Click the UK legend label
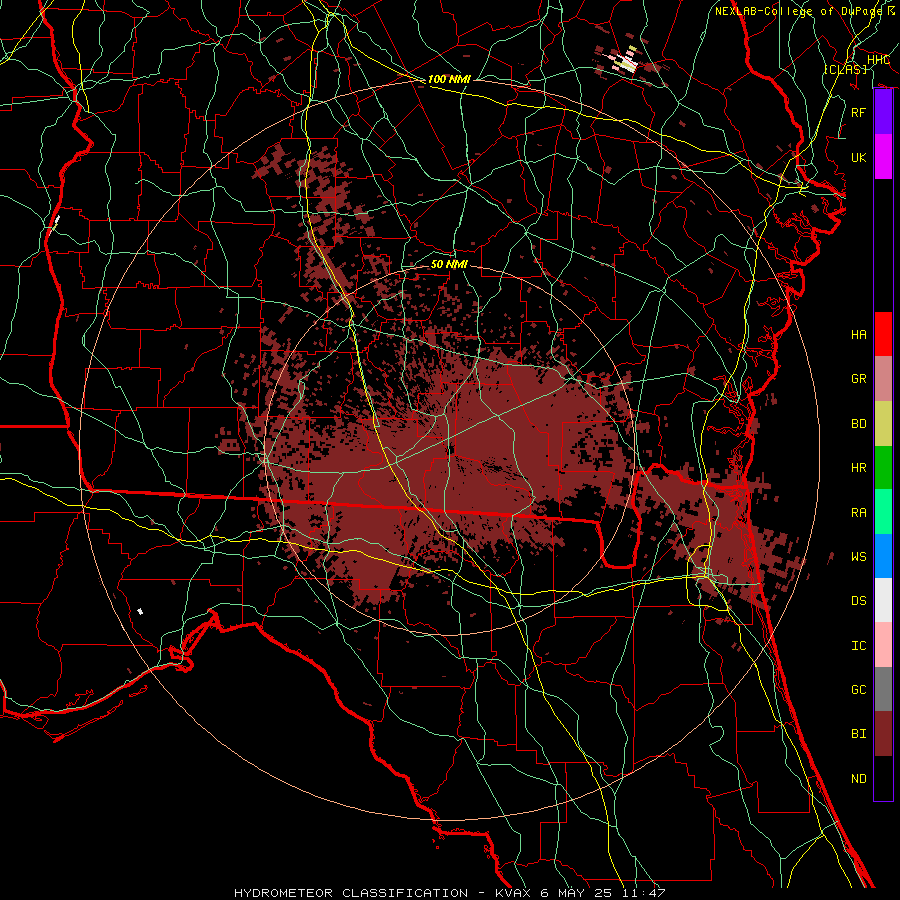This screenshot has height=900, width=900. click(x=858, y=157)
